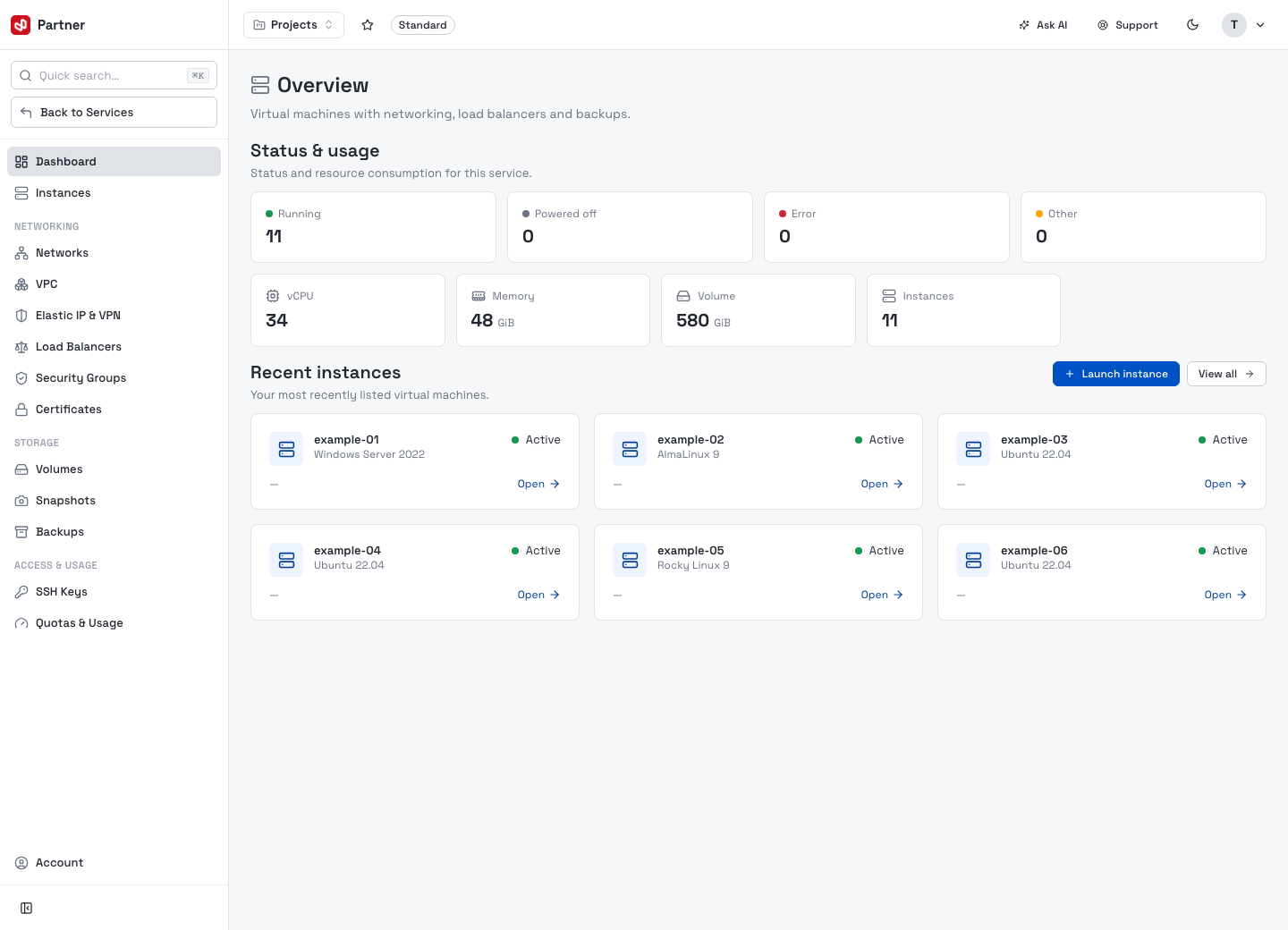Screen dimensions: 1288x930
Task: Click the vCPU chip icon
Action: [x=273, y=296]
